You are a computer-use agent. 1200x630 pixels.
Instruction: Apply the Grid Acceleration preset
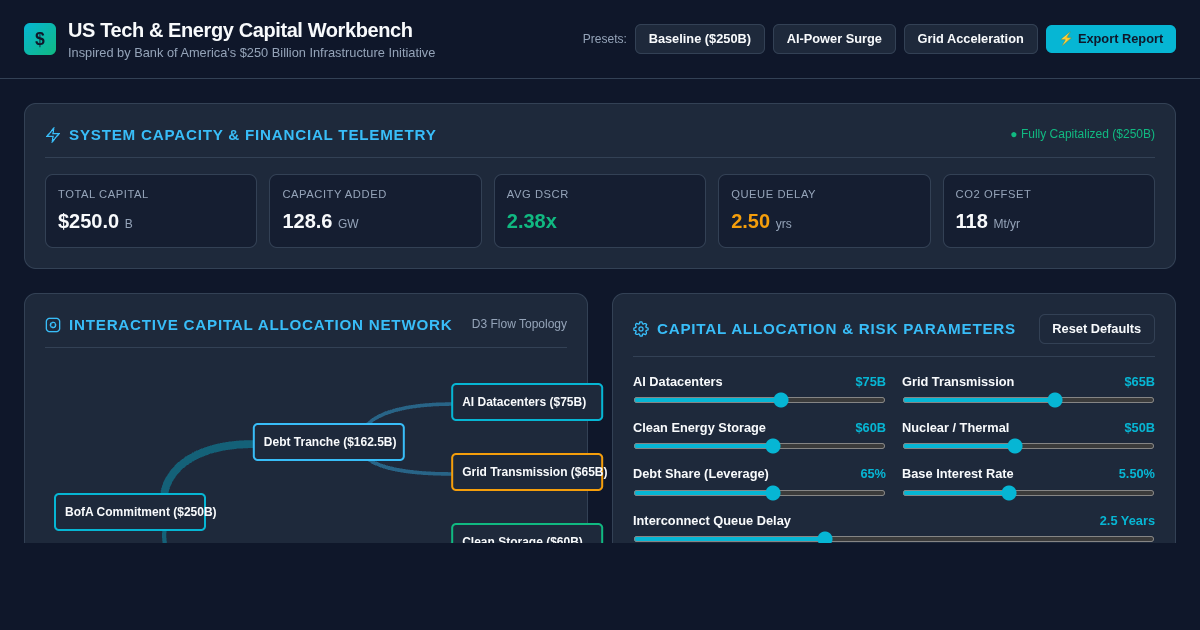[x=971, y=39]
